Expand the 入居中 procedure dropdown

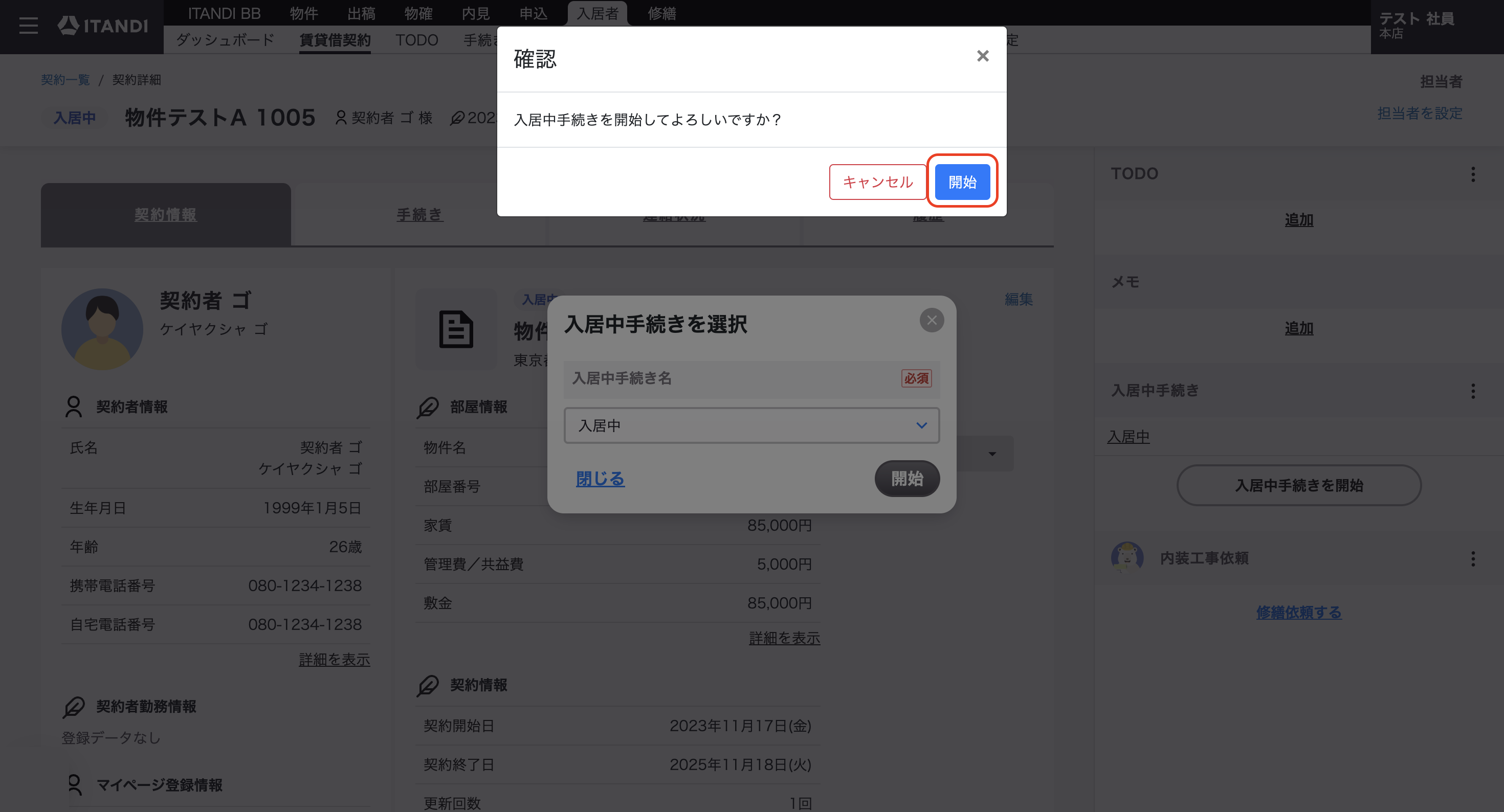pos(751,425)
